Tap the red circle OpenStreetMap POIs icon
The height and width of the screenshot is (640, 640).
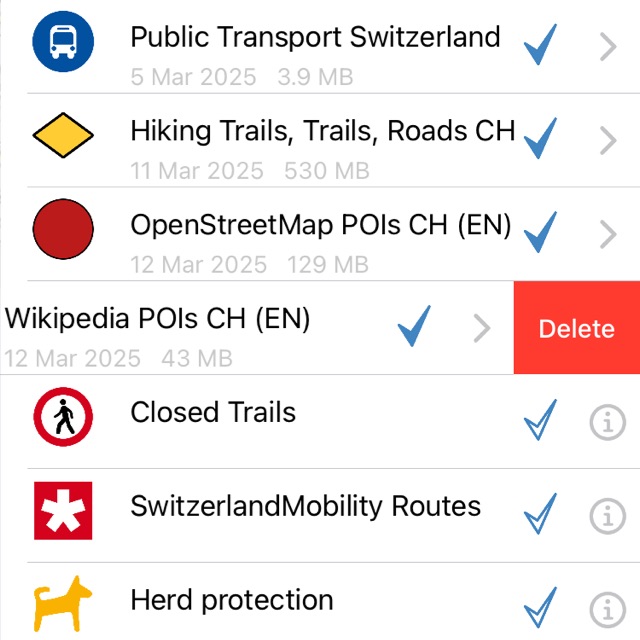(63, 230)
